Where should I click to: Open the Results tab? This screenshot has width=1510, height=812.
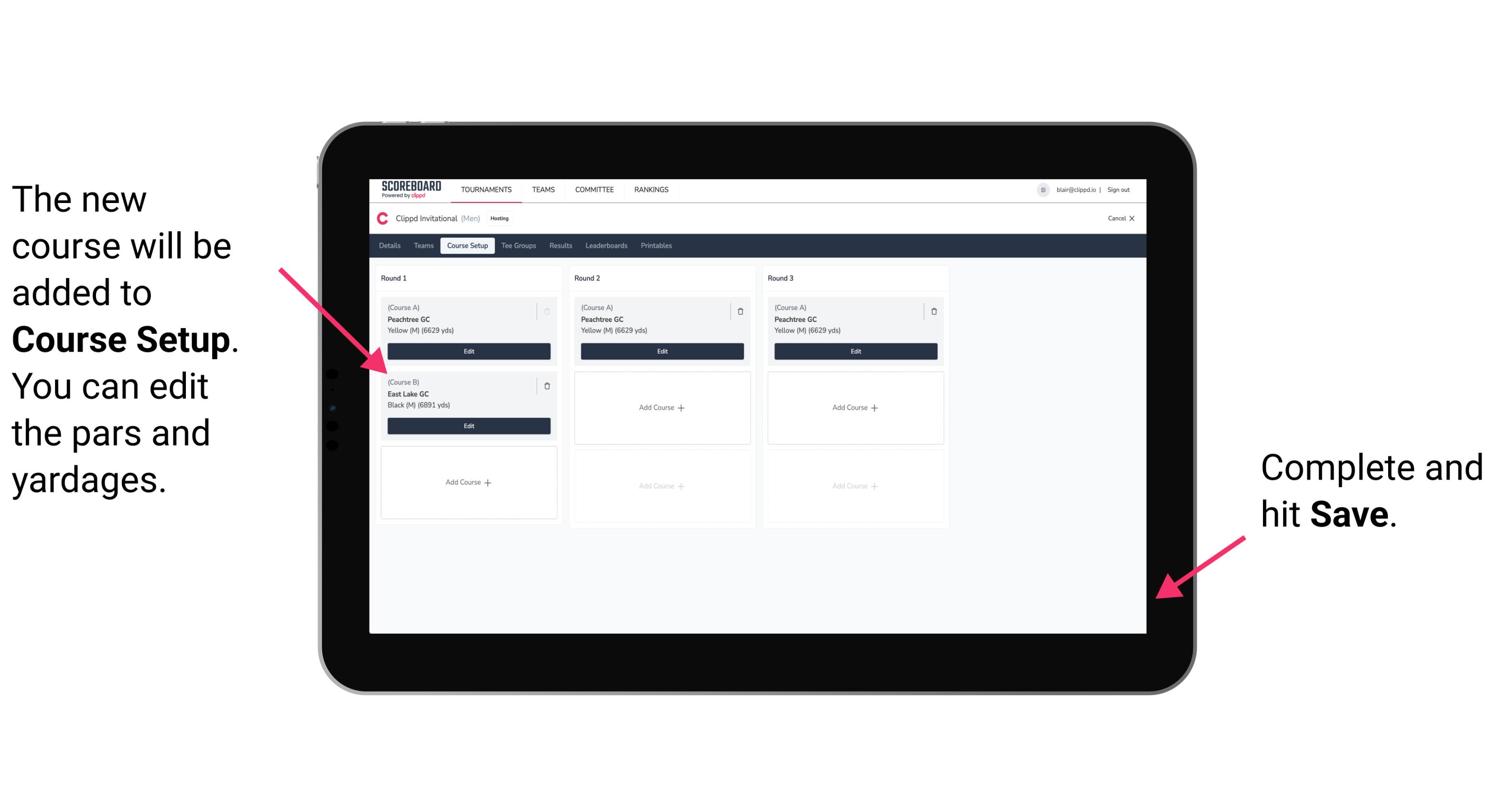pyautogui.click(x=560, y=246)
